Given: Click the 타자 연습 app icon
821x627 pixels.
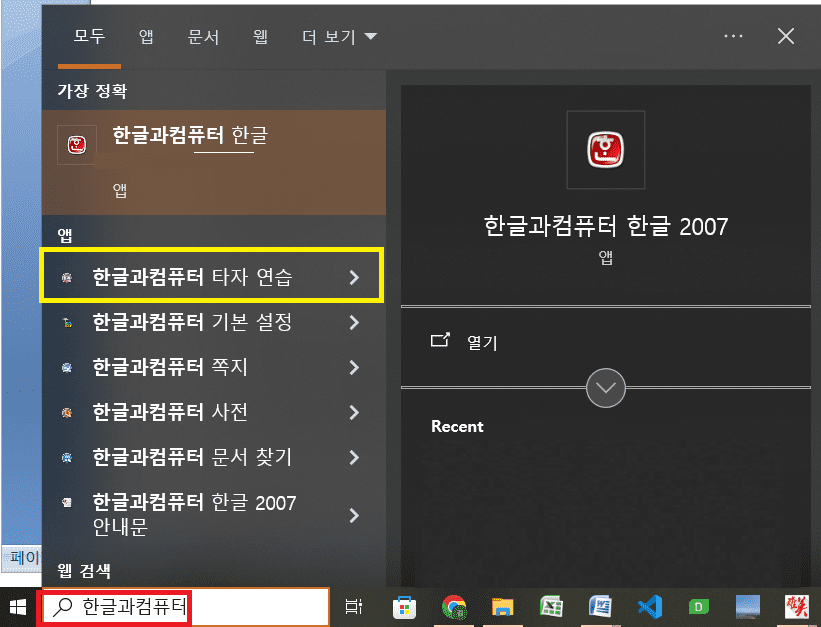Looking at the screenshot, I should [67, 278].
